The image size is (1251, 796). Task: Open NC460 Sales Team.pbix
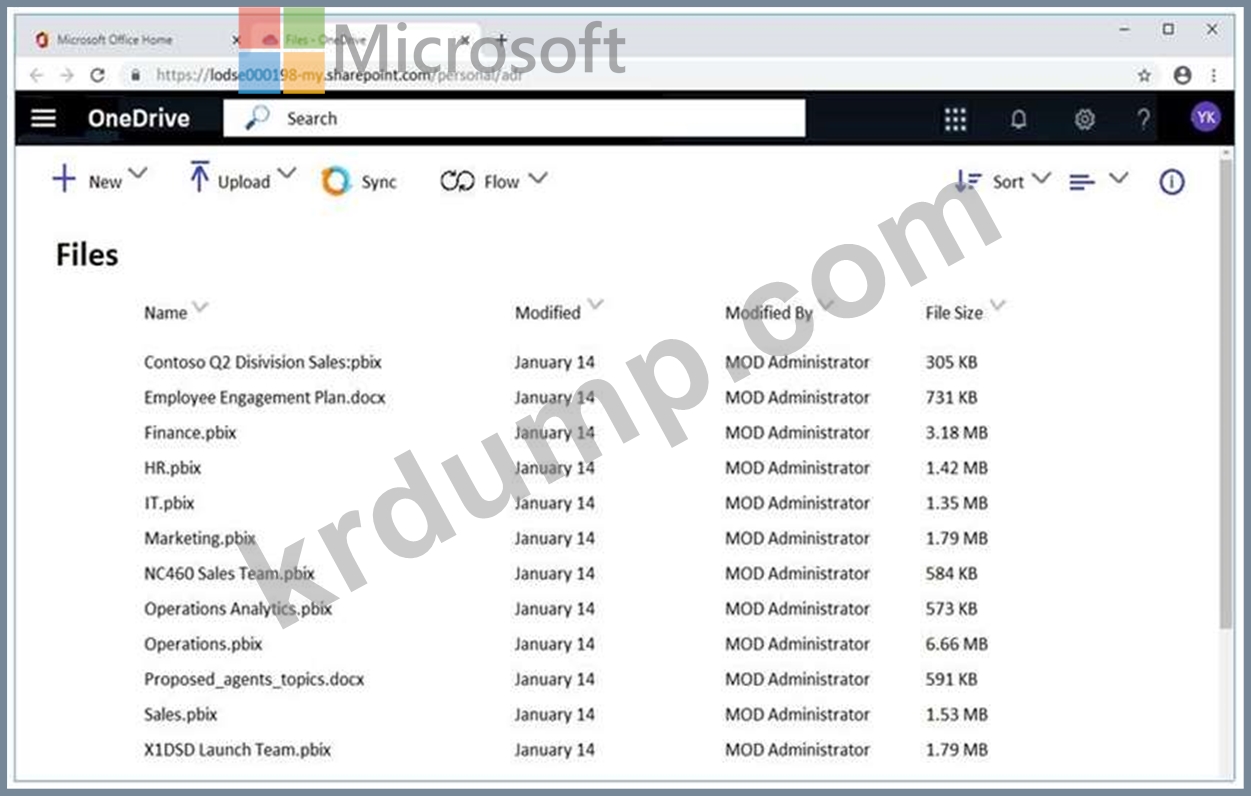[x=229, y=574]
